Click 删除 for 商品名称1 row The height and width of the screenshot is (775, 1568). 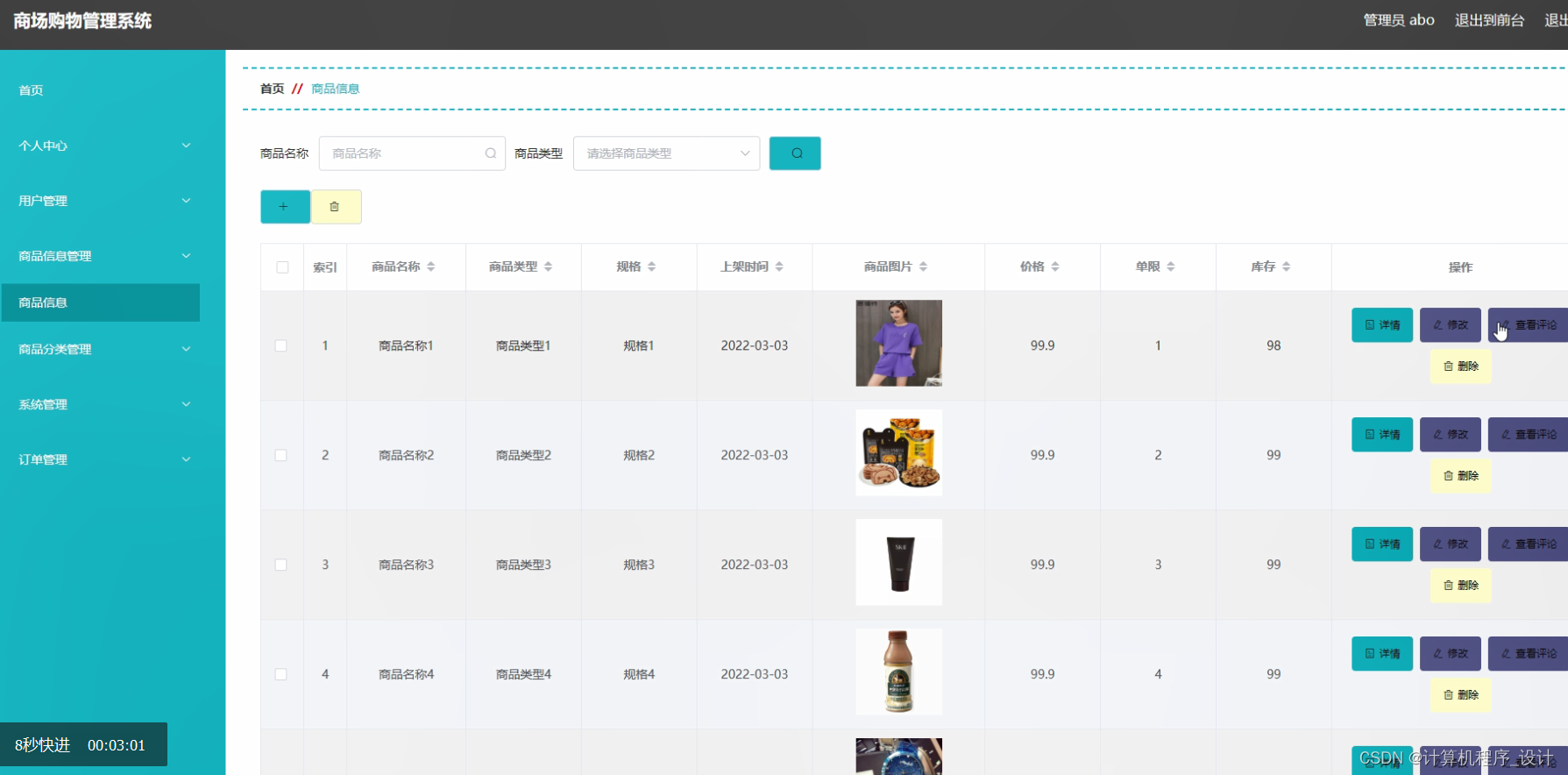tap(1461, 366)
